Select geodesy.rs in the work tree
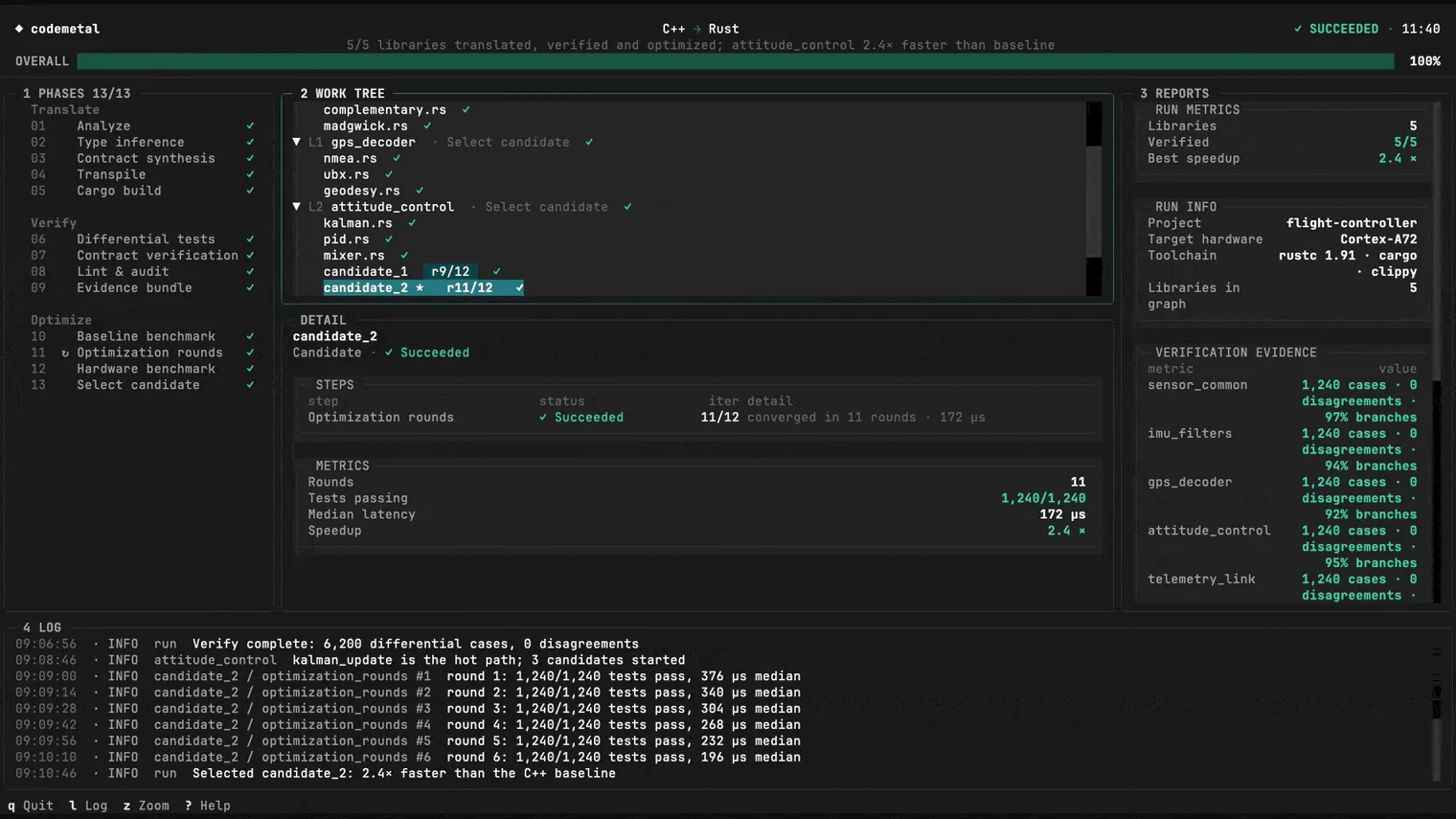This screenshot has height=819, width=1456. click(361, 191)
